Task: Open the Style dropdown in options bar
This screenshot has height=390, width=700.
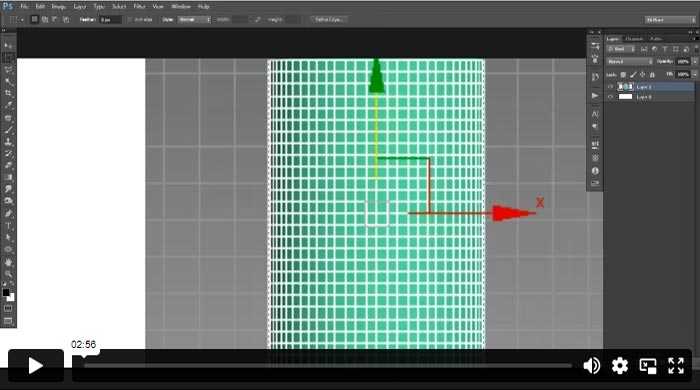Action: (x=194, y=20)
